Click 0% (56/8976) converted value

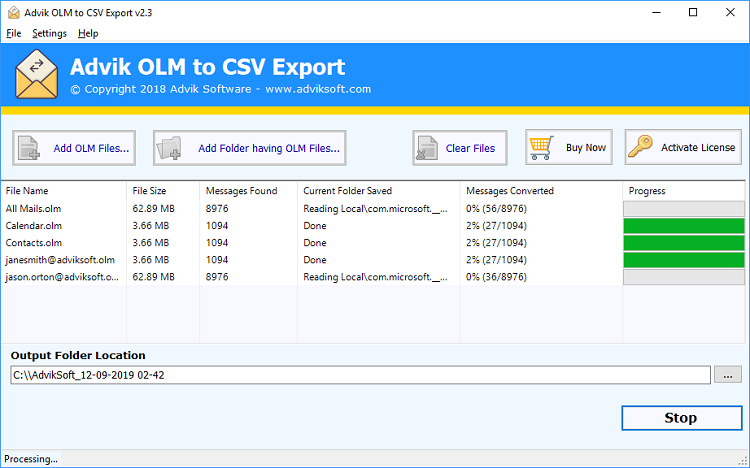click(x=496, y=209)
